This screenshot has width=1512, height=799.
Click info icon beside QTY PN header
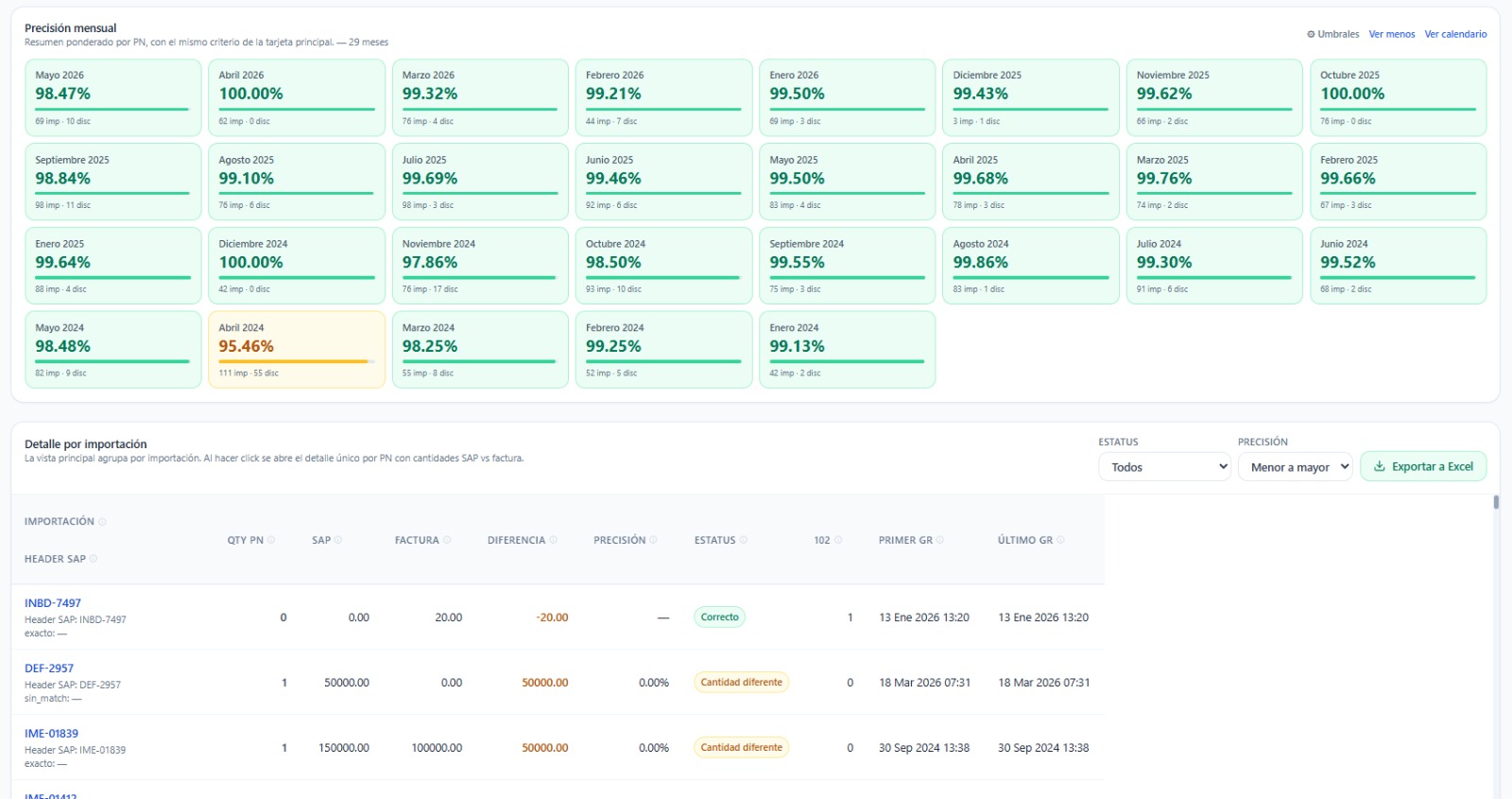(271, 540)
